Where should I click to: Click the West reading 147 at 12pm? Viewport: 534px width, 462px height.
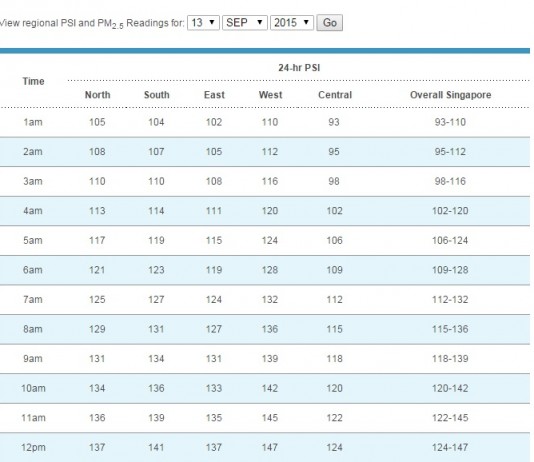pos(270,447)
